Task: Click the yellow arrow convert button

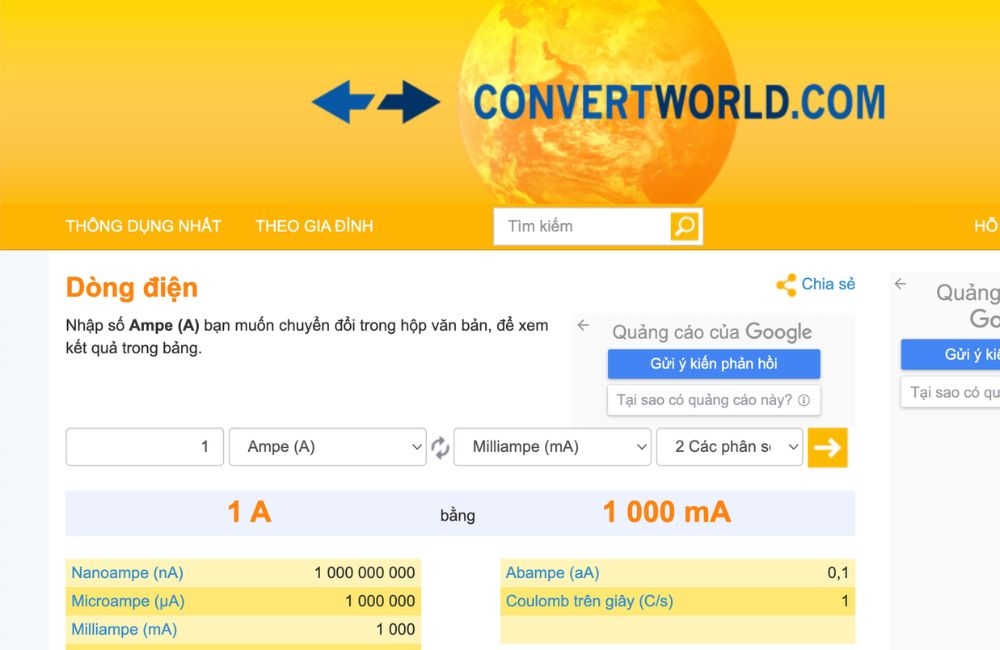Action: pyautogui.click(x=827, y=447)
